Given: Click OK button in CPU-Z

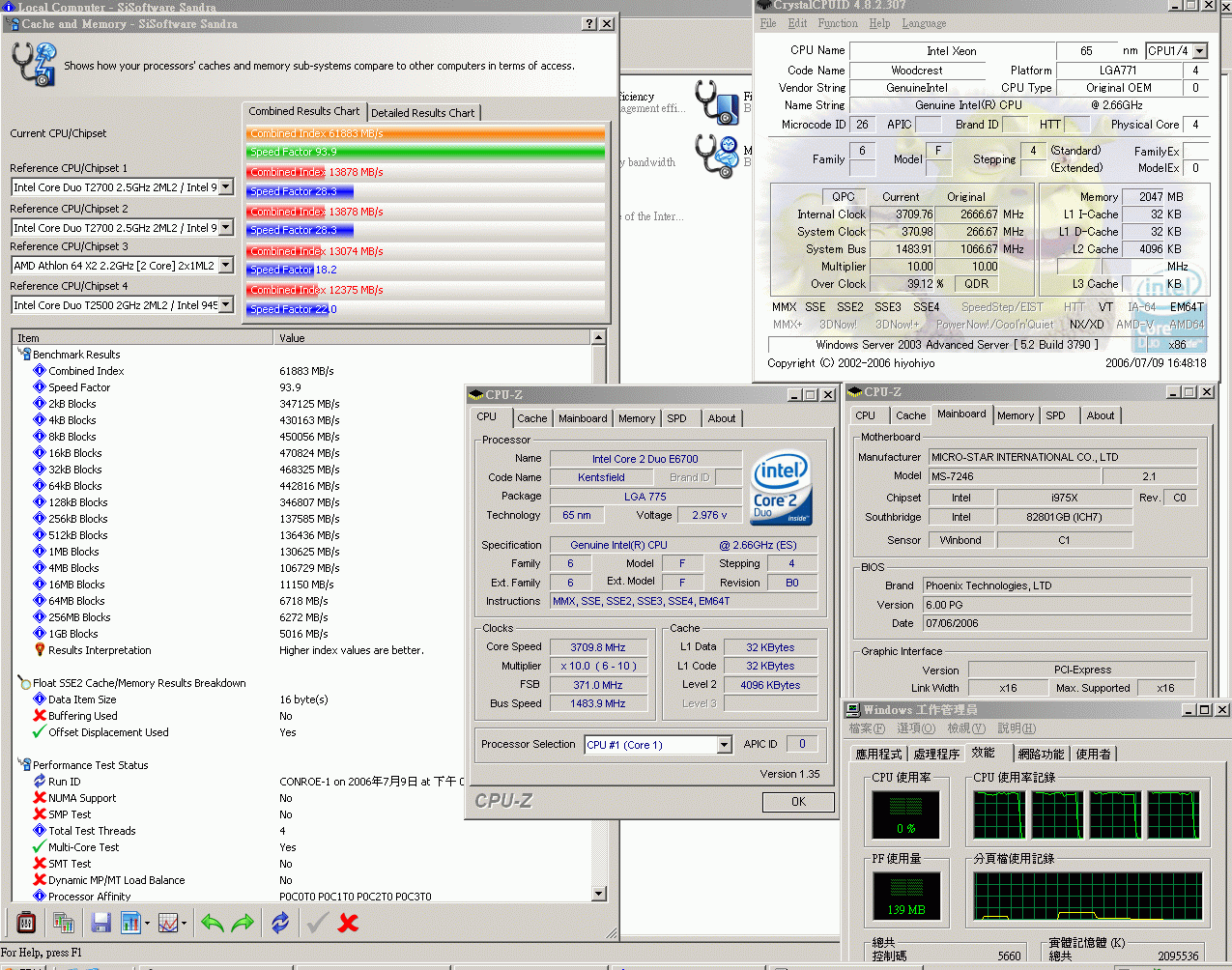Looking at the screenshot, I should pos(798,802).
